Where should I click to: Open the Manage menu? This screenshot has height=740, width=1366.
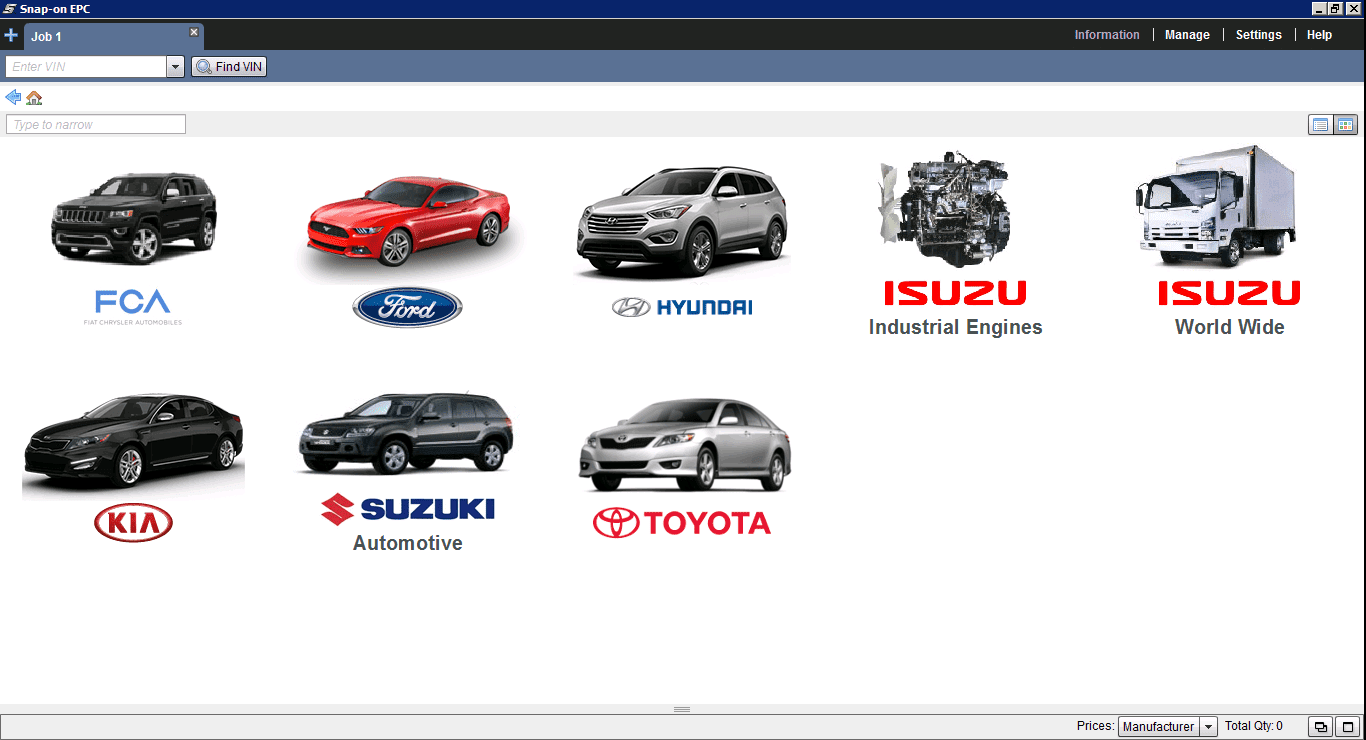click(x=1187, y=35)
